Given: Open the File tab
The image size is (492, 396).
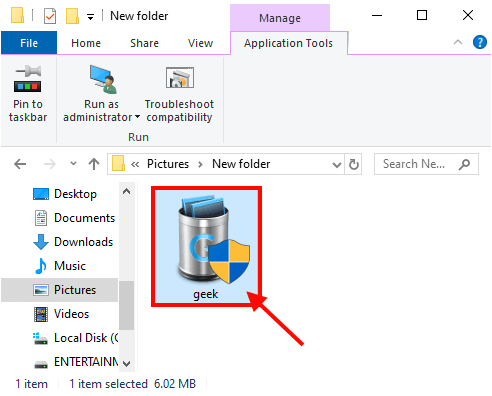Looking at the screenshot, I should click(x=29, y=43).
